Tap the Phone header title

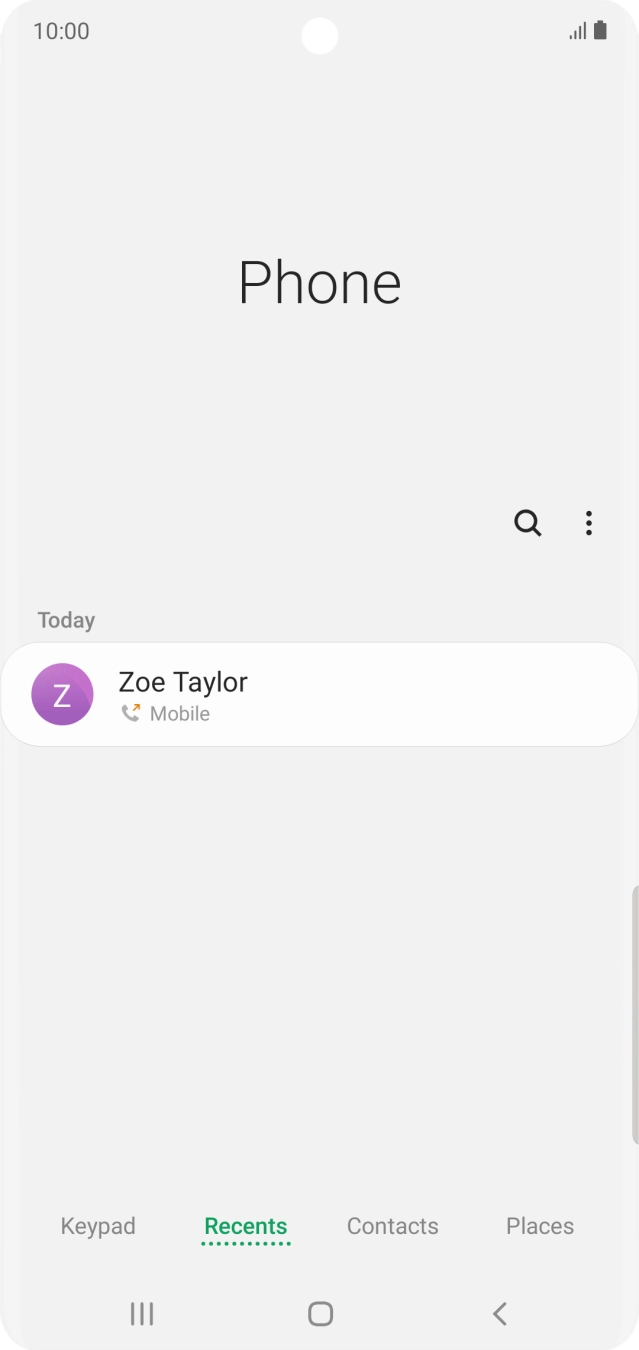coord(319,283)
